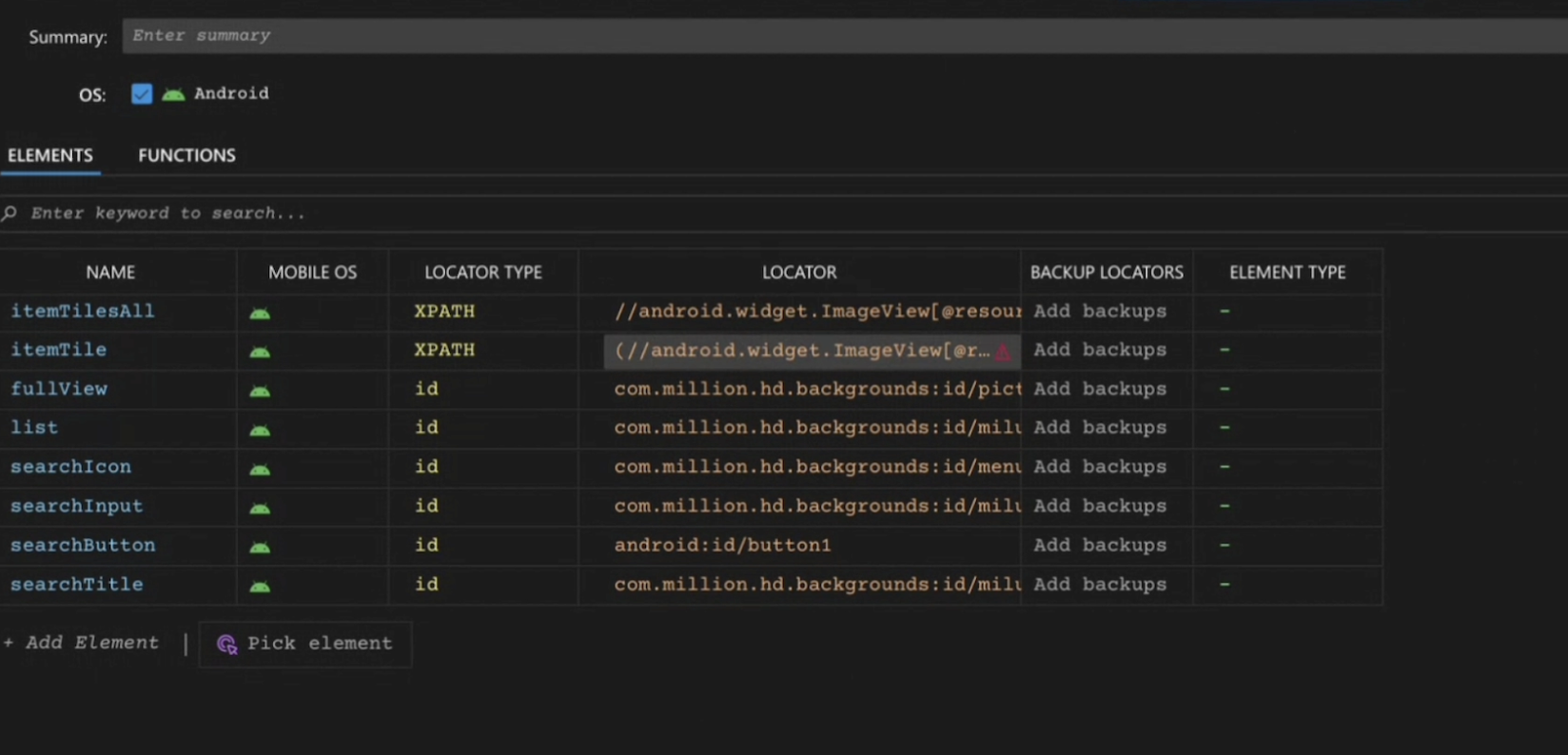The height and width of the screenshot is (755, 1568).
Task: Click the warning icon in itemTile locator
Action: pos(1003,352)
